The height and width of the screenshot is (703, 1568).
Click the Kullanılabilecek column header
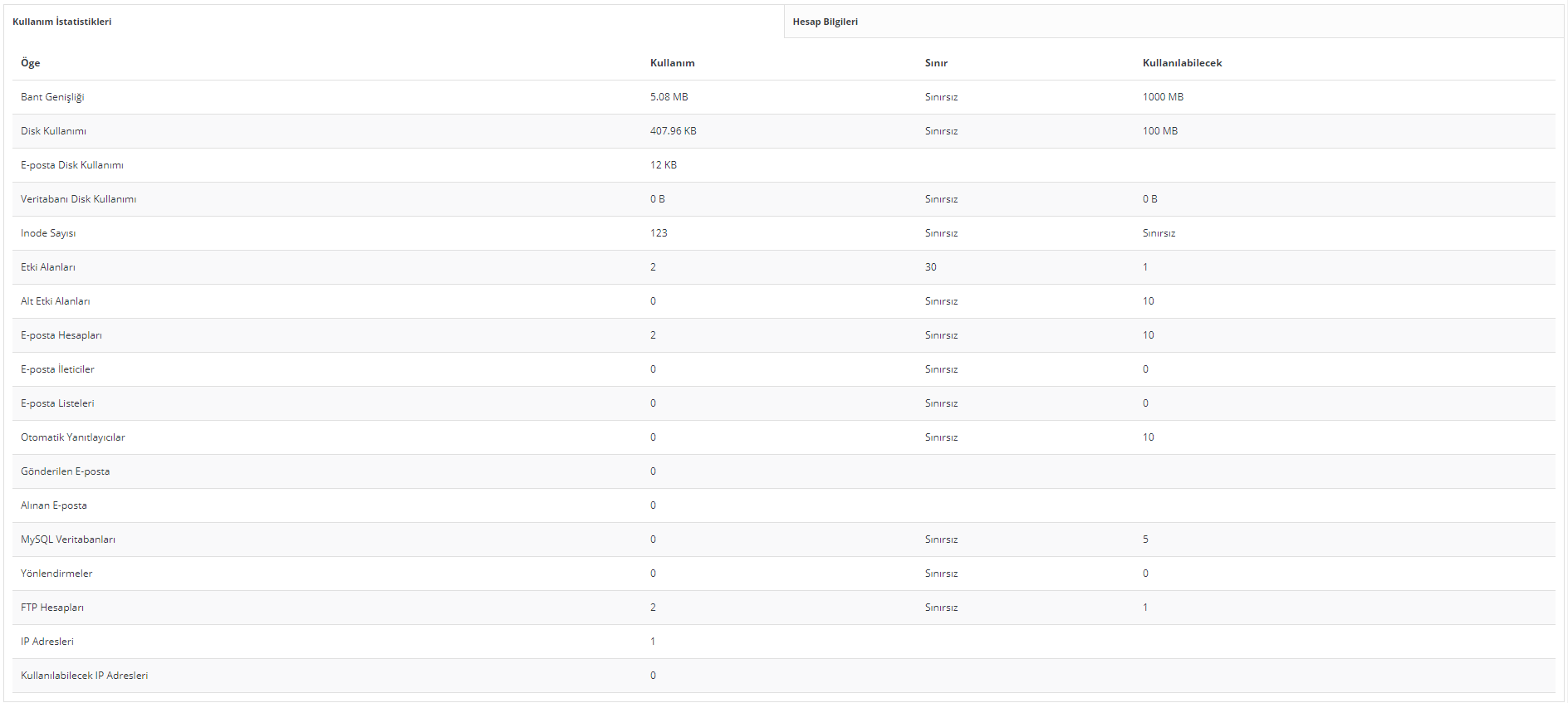click(x=1182, y=63)
